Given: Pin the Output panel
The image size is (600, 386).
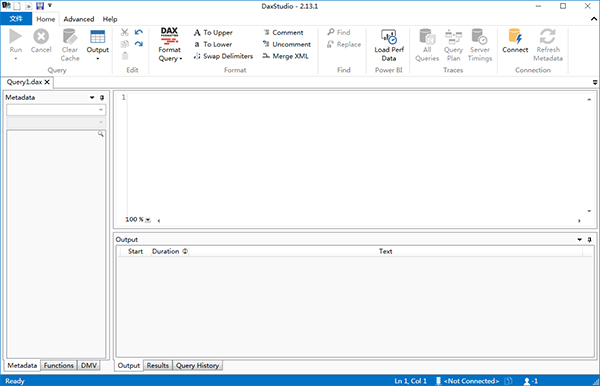Looking at the screenshot, I should point(589,239).
